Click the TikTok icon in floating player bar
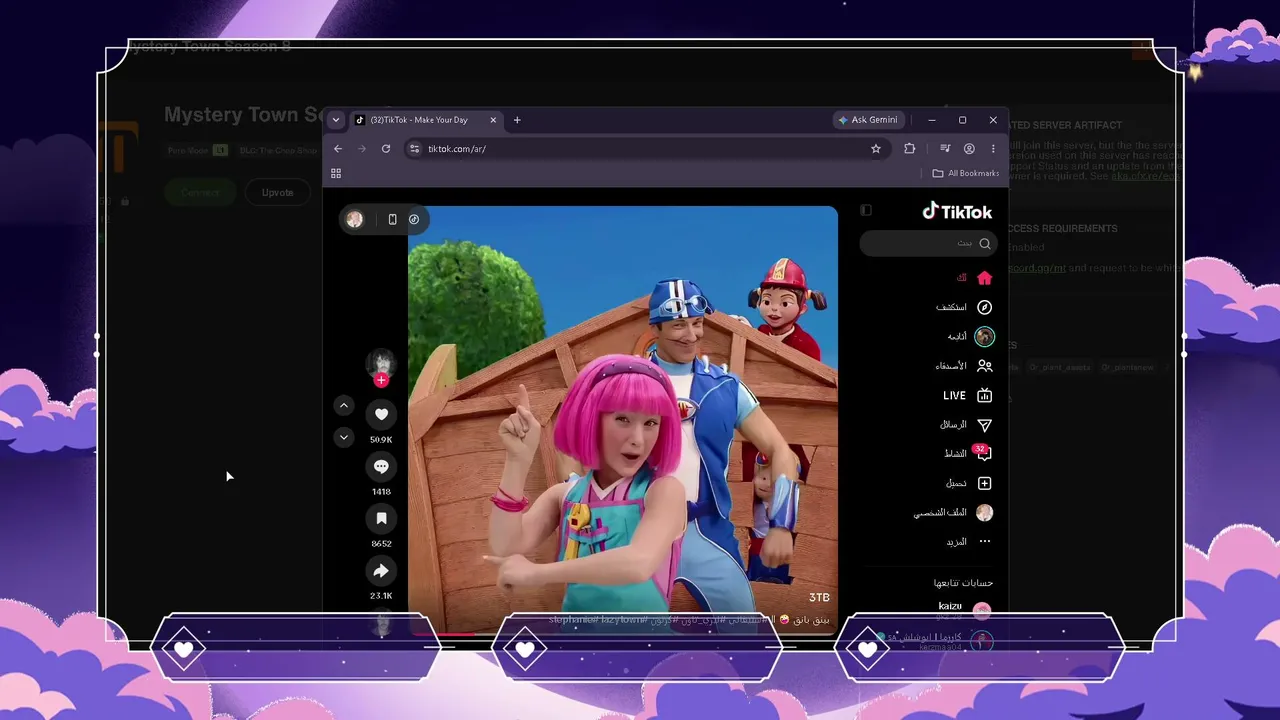The height and width of the screenshot is (720, 1280). pos(414,219)
